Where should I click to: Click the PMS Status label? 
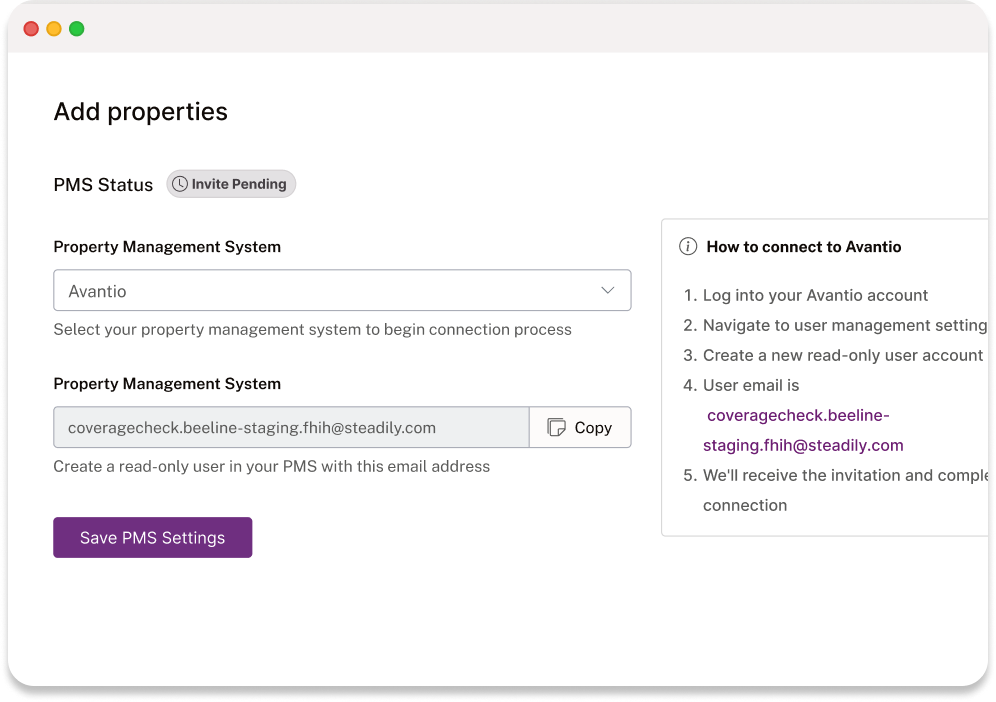103,184
